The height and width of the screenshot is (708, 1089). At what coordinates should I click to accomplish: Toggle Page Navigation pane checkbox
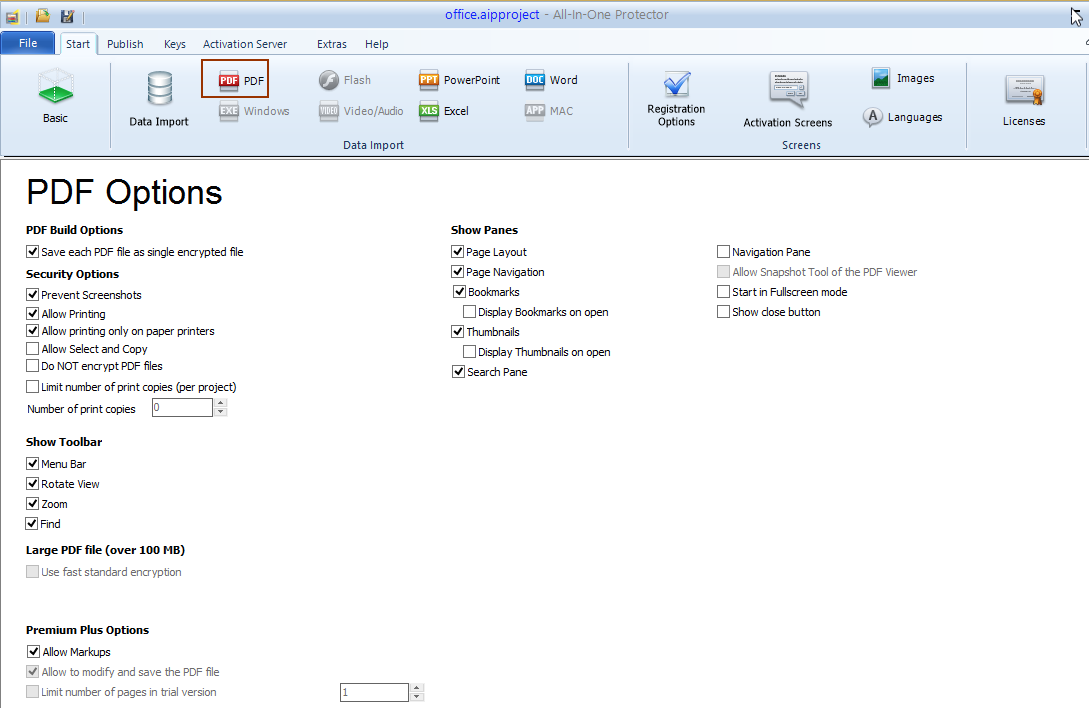point(458,272)
